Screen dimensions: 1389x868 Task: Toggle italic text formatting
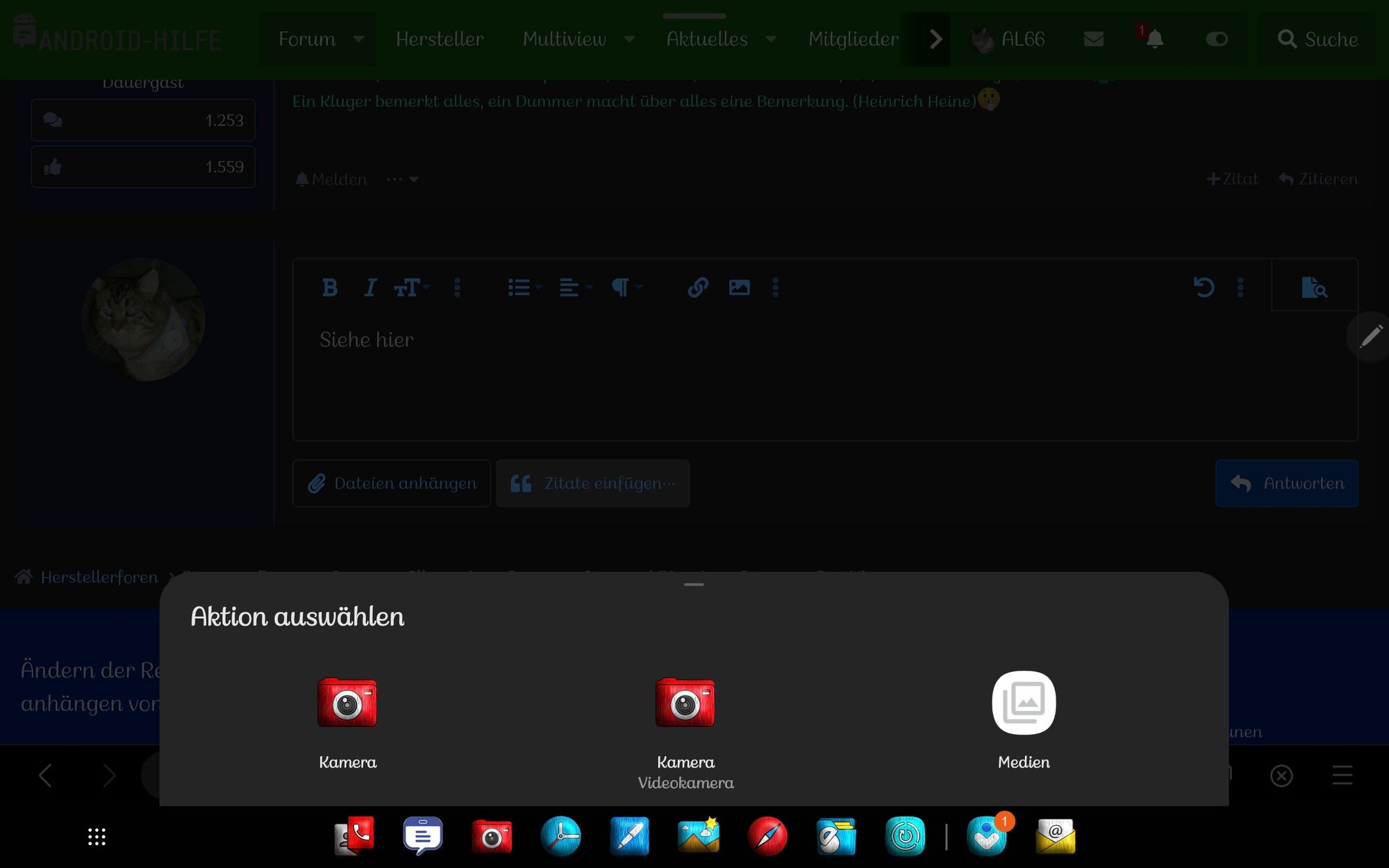tap(370, 287)
